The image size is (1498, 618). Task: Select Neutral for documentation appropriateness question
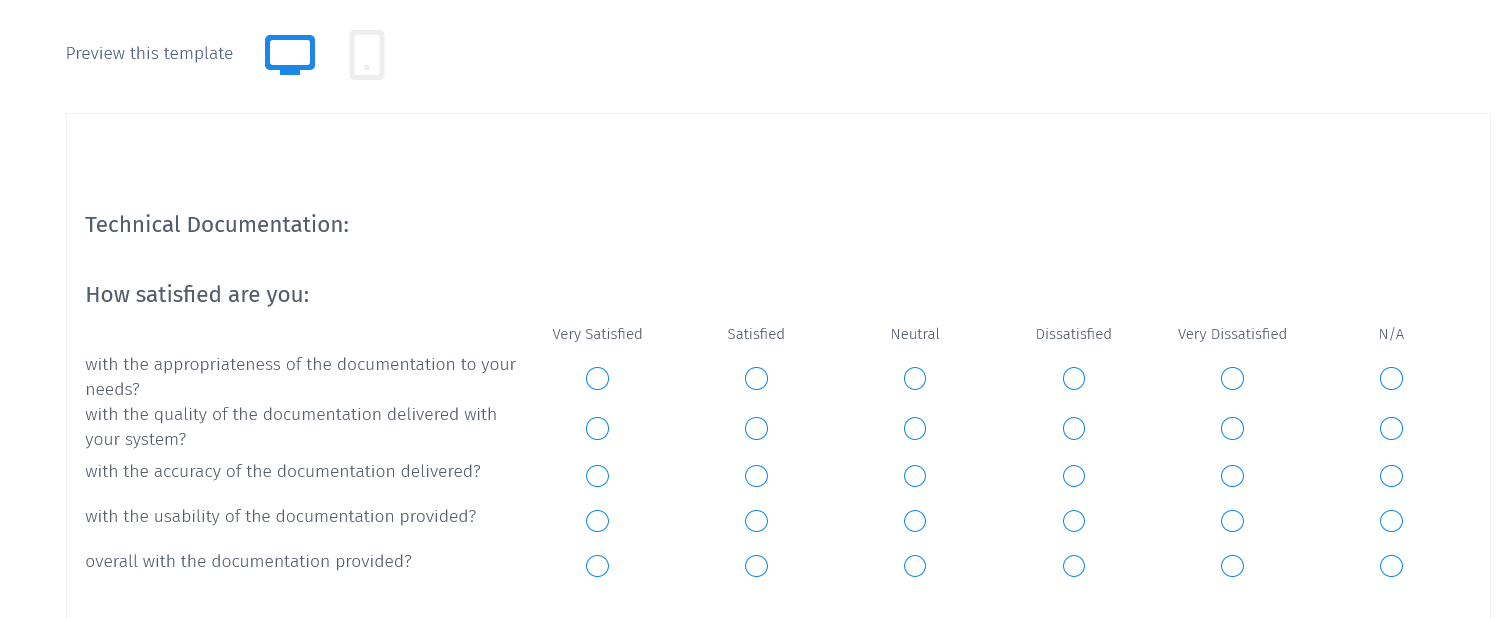(915, 378)
